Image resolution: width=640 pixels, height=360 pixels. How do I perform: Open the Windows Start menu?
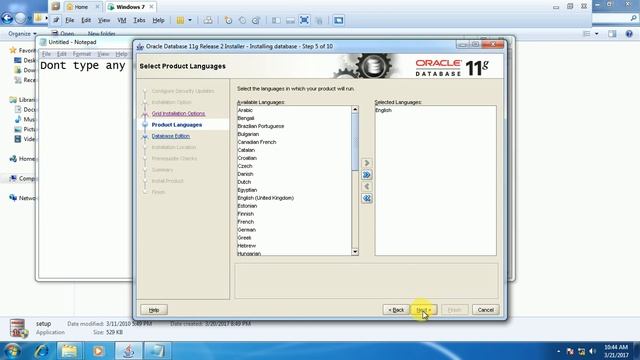(12, 351)
